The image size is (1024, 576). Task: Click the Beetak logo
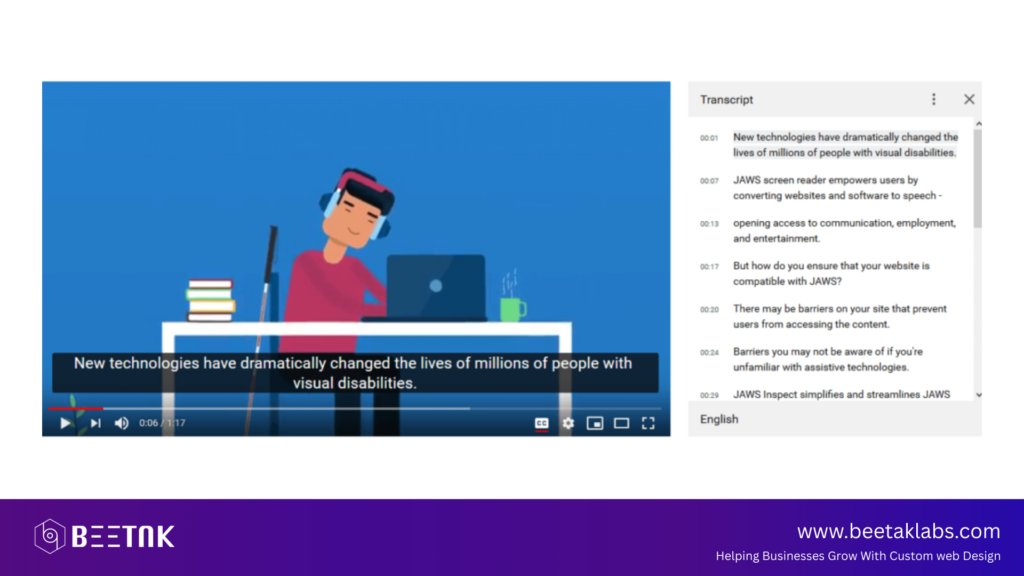(x=104, y=536)
